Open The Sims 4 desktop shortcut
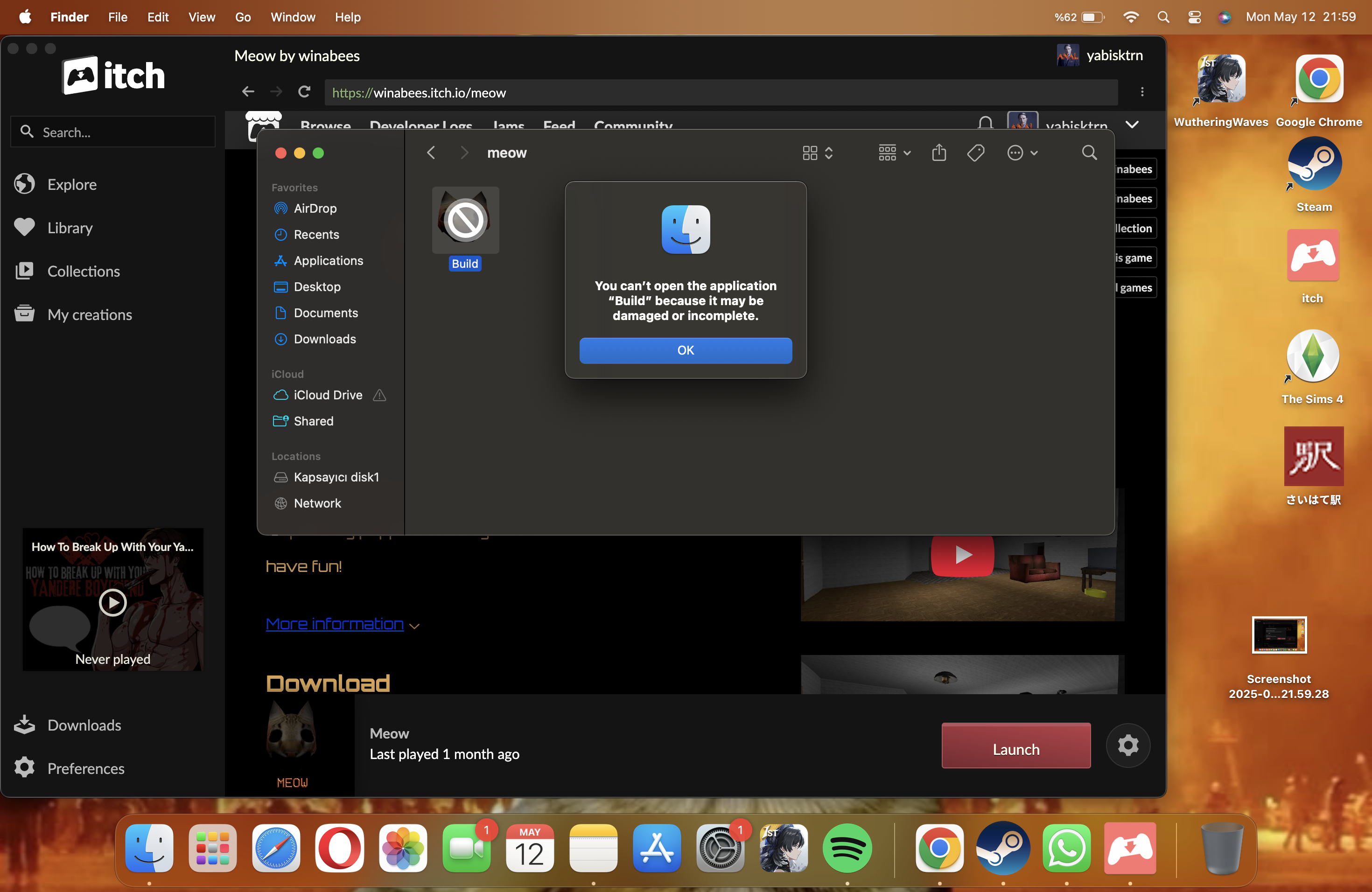1372x892 pixels. (x=1313, y=367)
